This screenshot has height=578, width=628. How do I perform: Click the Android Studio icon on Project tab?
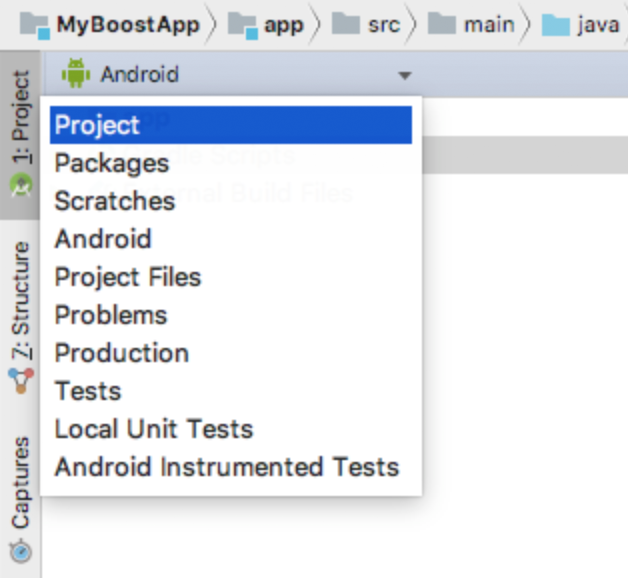tap(21, 185)
